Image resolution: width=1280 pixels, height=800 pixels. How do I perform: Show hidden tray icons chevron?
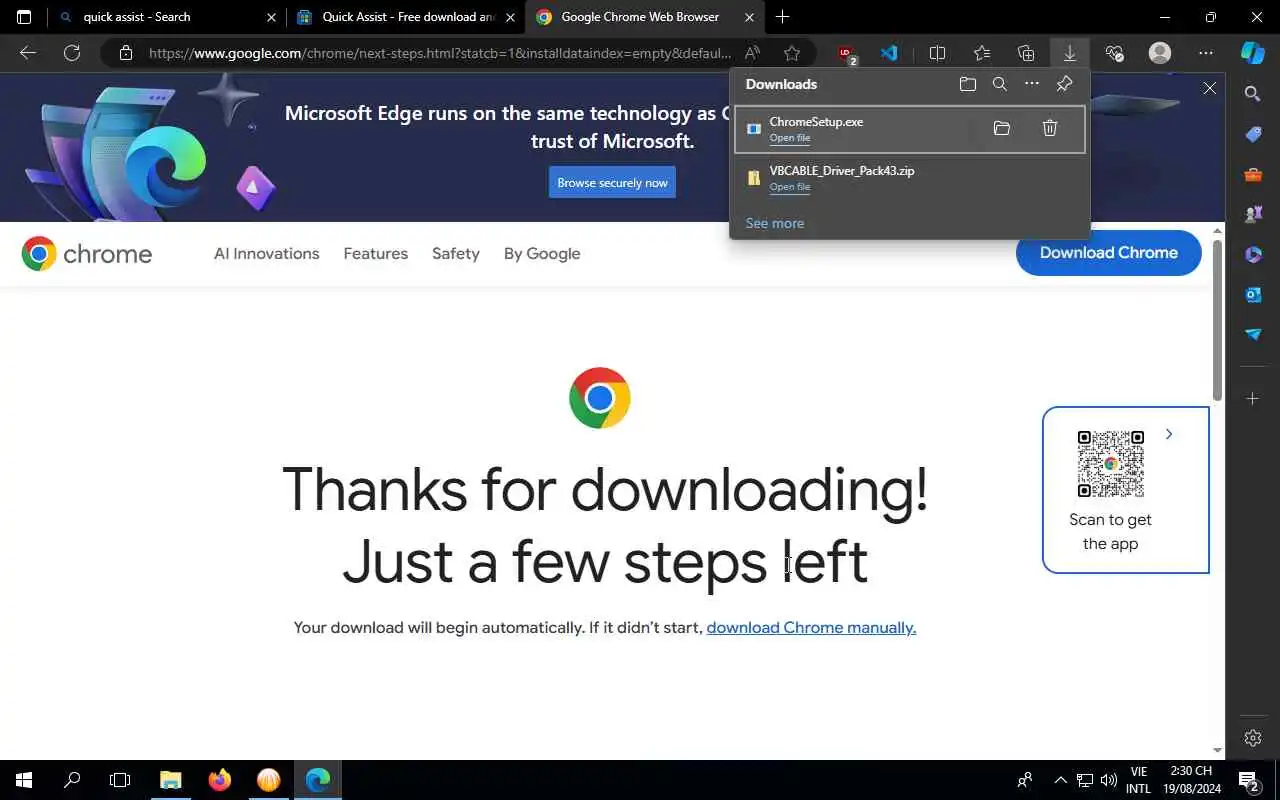click(1060, 780)
